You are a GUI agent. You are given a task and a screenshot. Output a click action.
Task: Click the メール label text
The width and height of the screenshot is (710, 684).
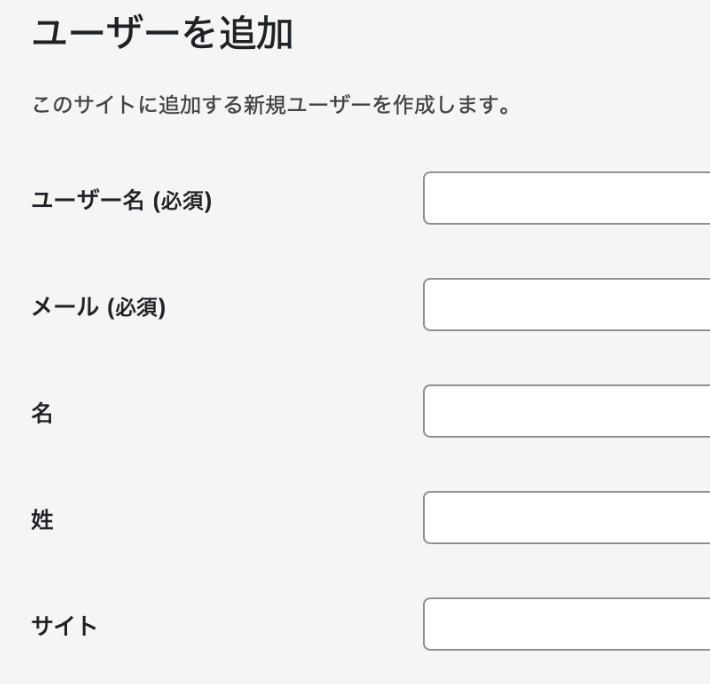point(66,306)
